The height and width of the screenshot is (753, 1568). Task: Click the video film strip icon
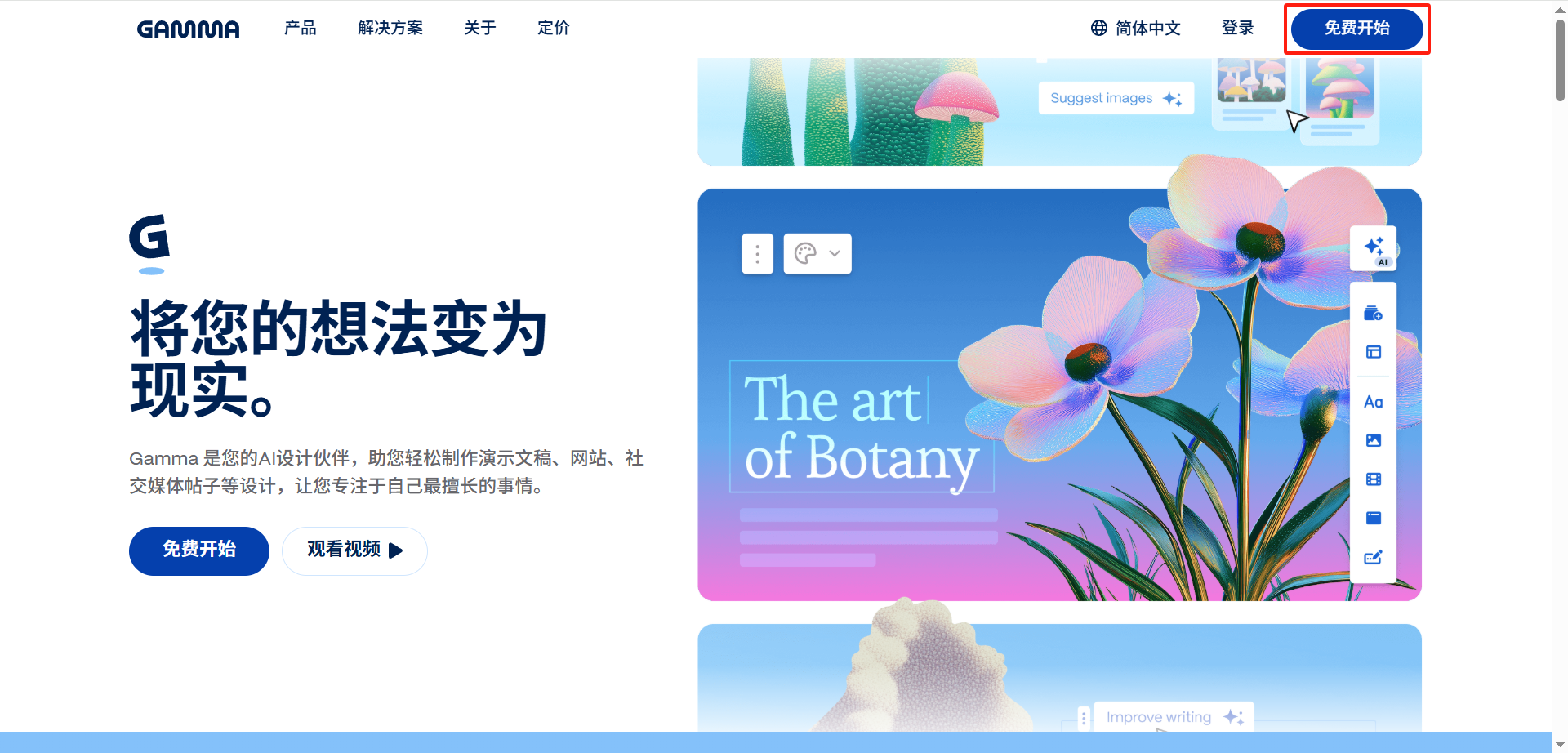coord(1373,479)
